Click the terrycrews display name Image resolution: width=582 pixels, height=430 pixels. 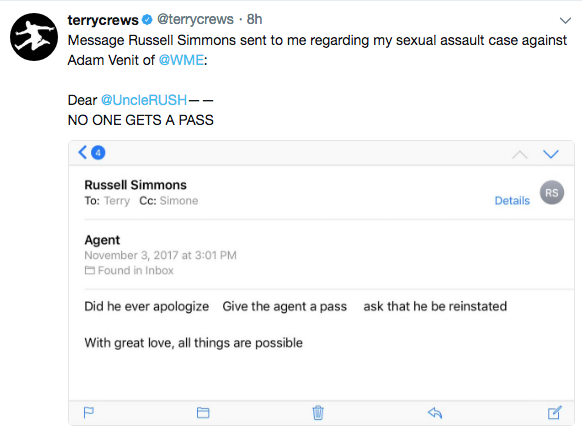(103, 20)
